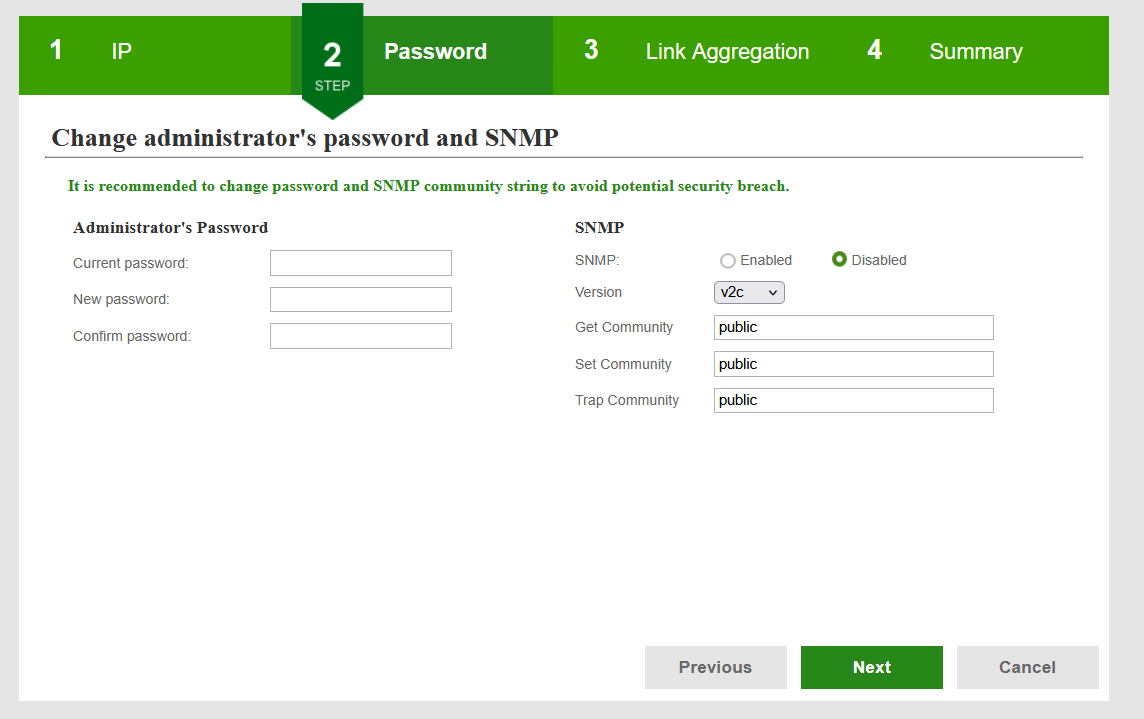This screenshot has height=719, width=1144.
Task: Click the Current password field
Action: coord(360,263)
